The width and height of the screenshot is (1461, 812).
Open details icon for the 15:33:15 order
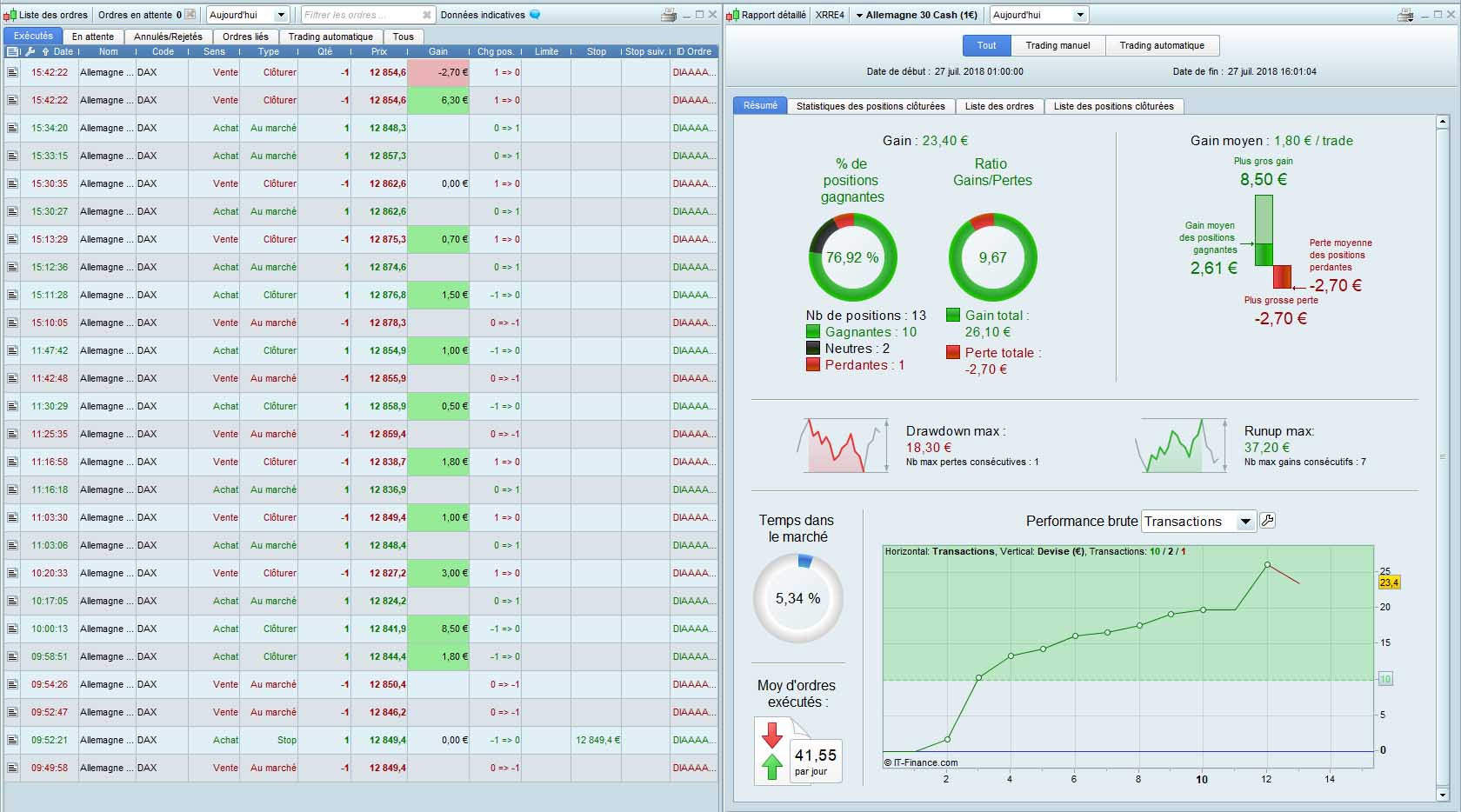tap(12, 156)
